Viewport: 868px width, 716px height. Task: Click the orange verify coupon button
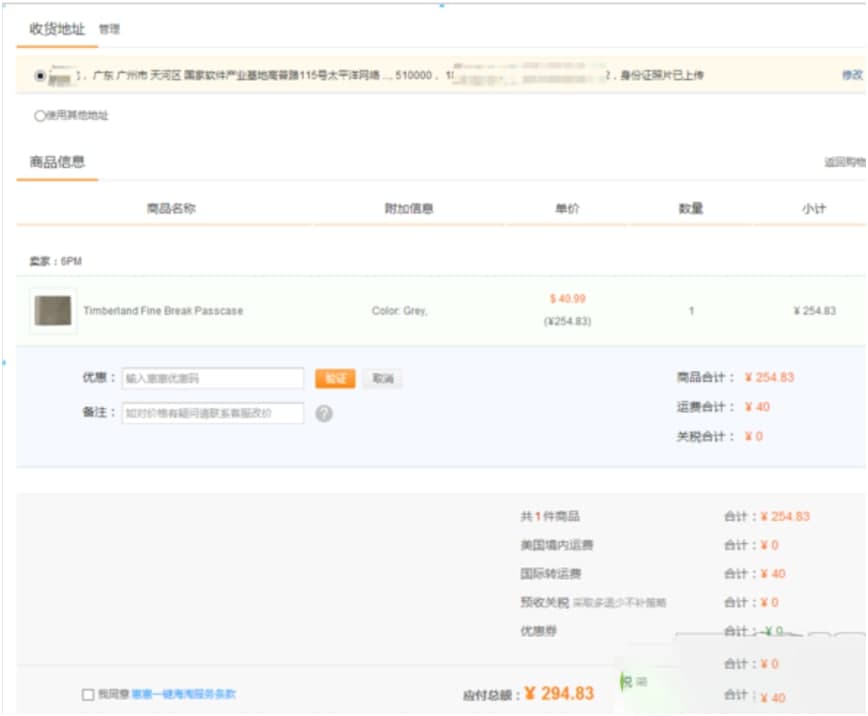(x=335, y=378)
